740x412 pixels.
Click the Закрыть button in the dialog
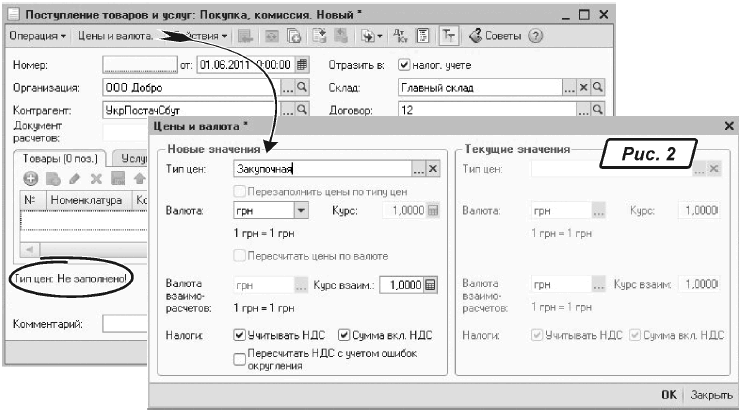pos(709,394)
